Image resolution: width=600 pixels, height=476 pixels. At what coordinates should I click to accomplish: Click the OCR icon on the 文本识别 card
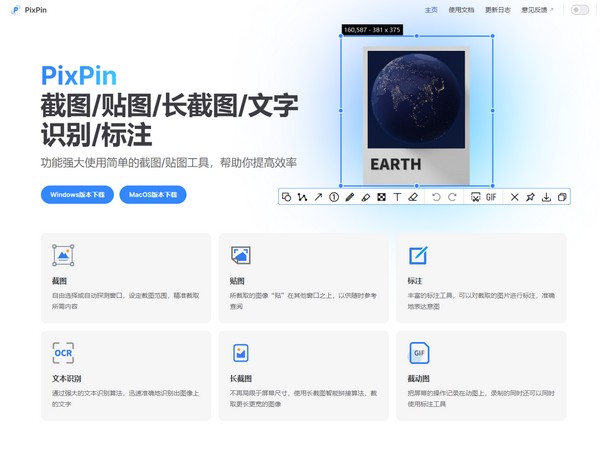[63, 353]
